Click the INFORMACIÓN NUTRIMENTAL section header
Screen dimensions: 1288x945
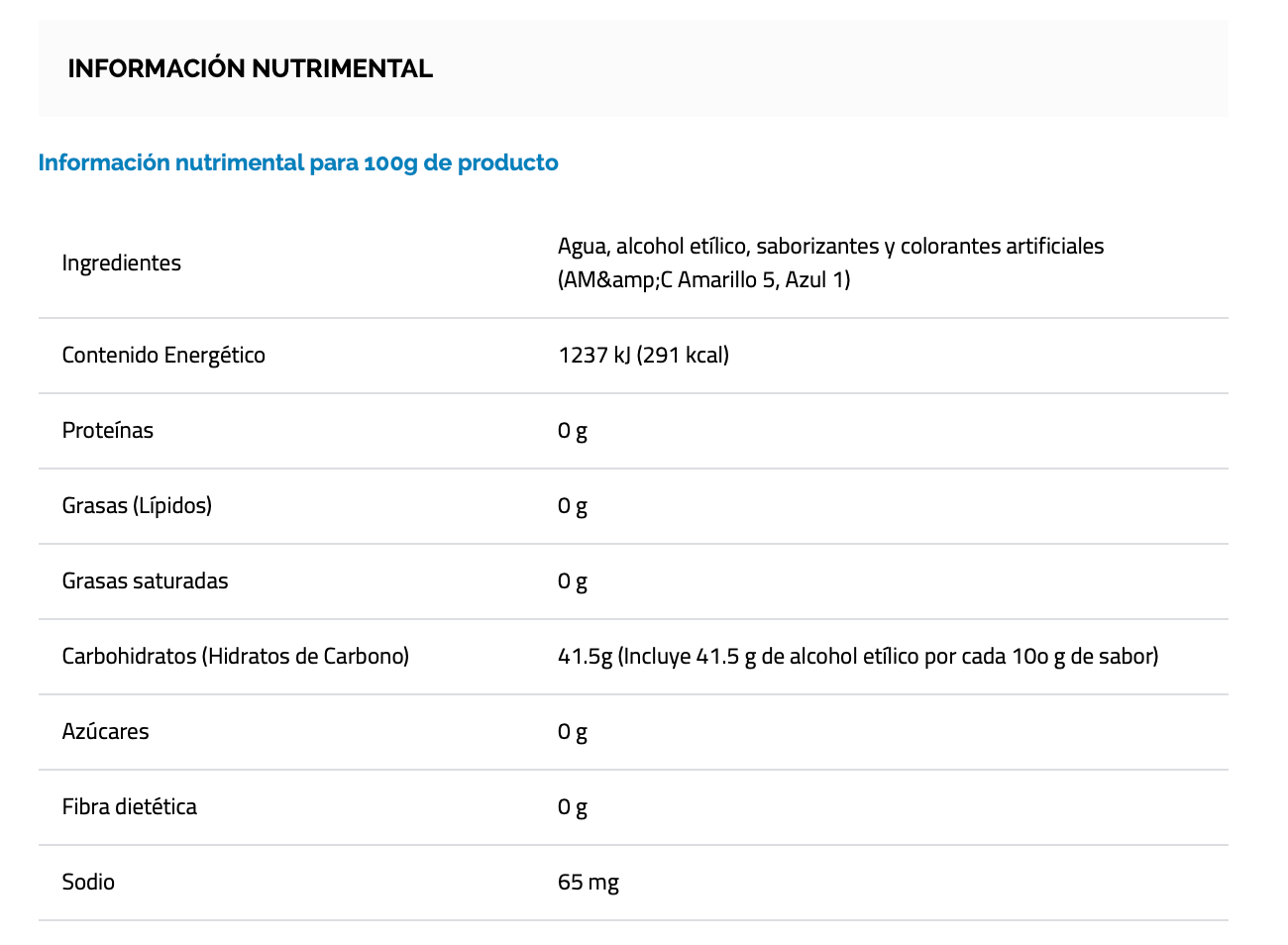tap(250, 68)
